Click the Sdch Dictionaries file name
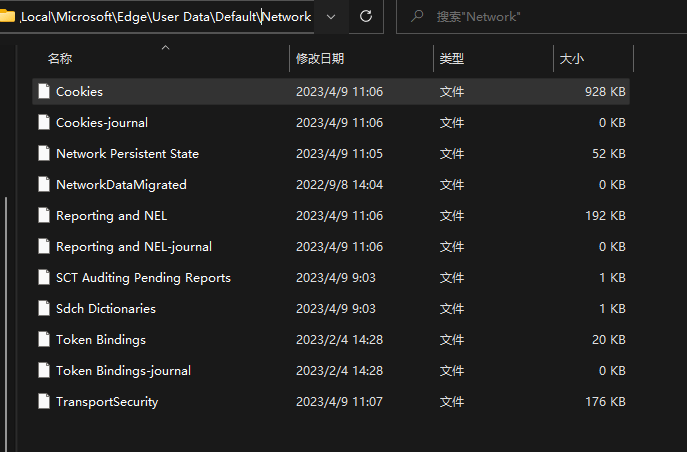 [106, 309]
